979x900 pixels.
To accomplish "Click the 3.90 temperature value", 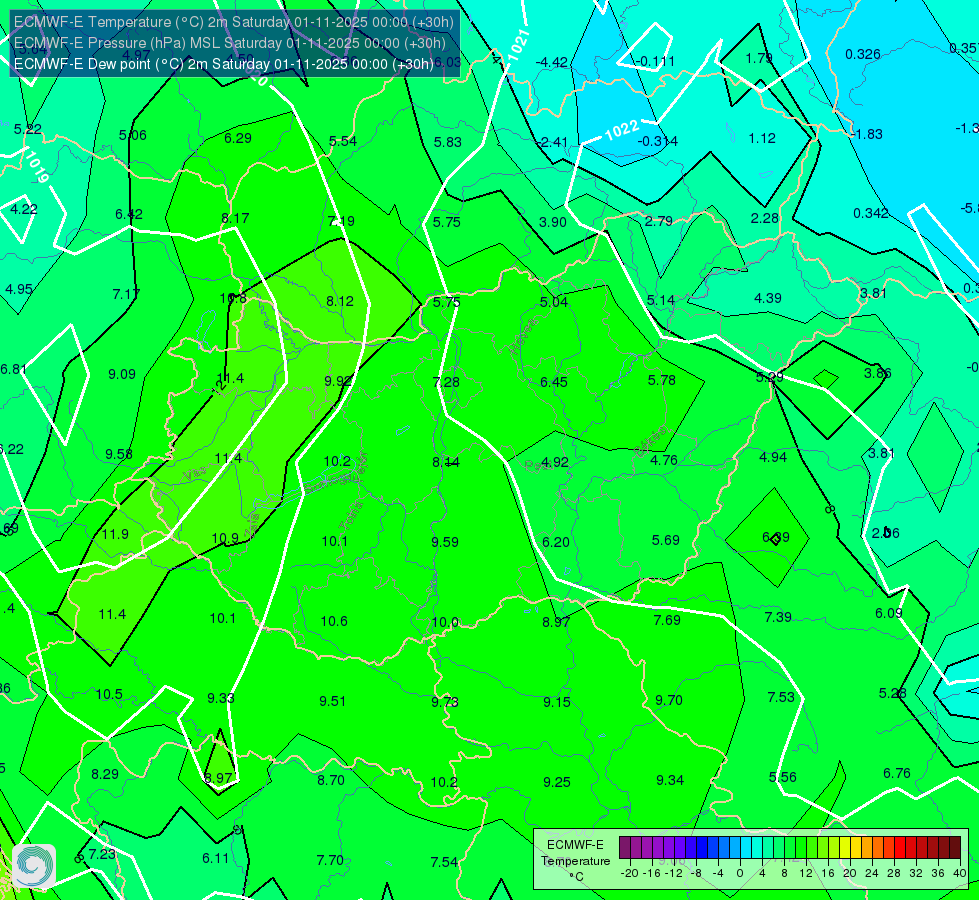I will tap(553, 222).
